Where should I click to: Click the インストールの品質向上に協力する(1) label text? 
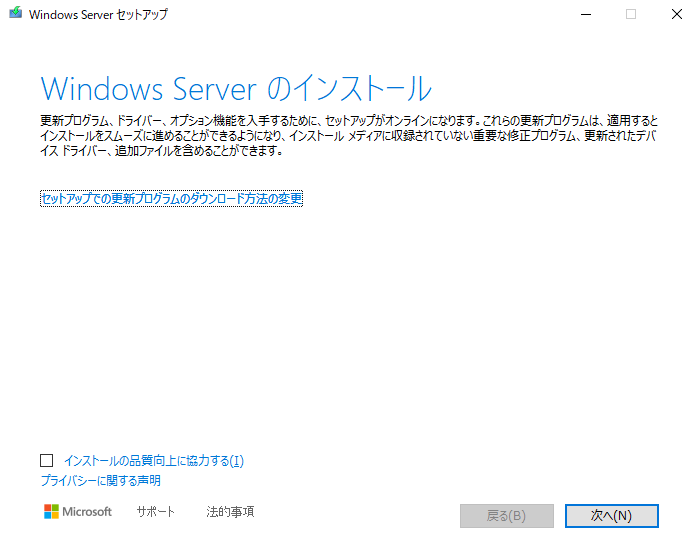tap(153, 461)
